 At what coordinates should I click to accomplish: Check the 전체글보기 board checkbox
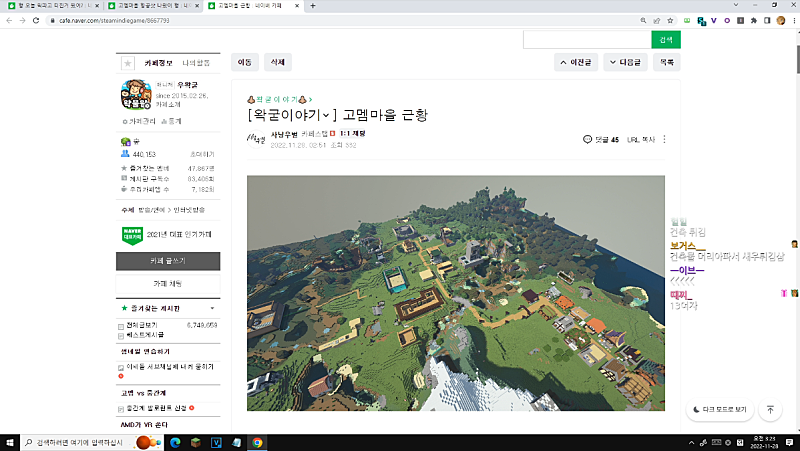coord(121,326)
